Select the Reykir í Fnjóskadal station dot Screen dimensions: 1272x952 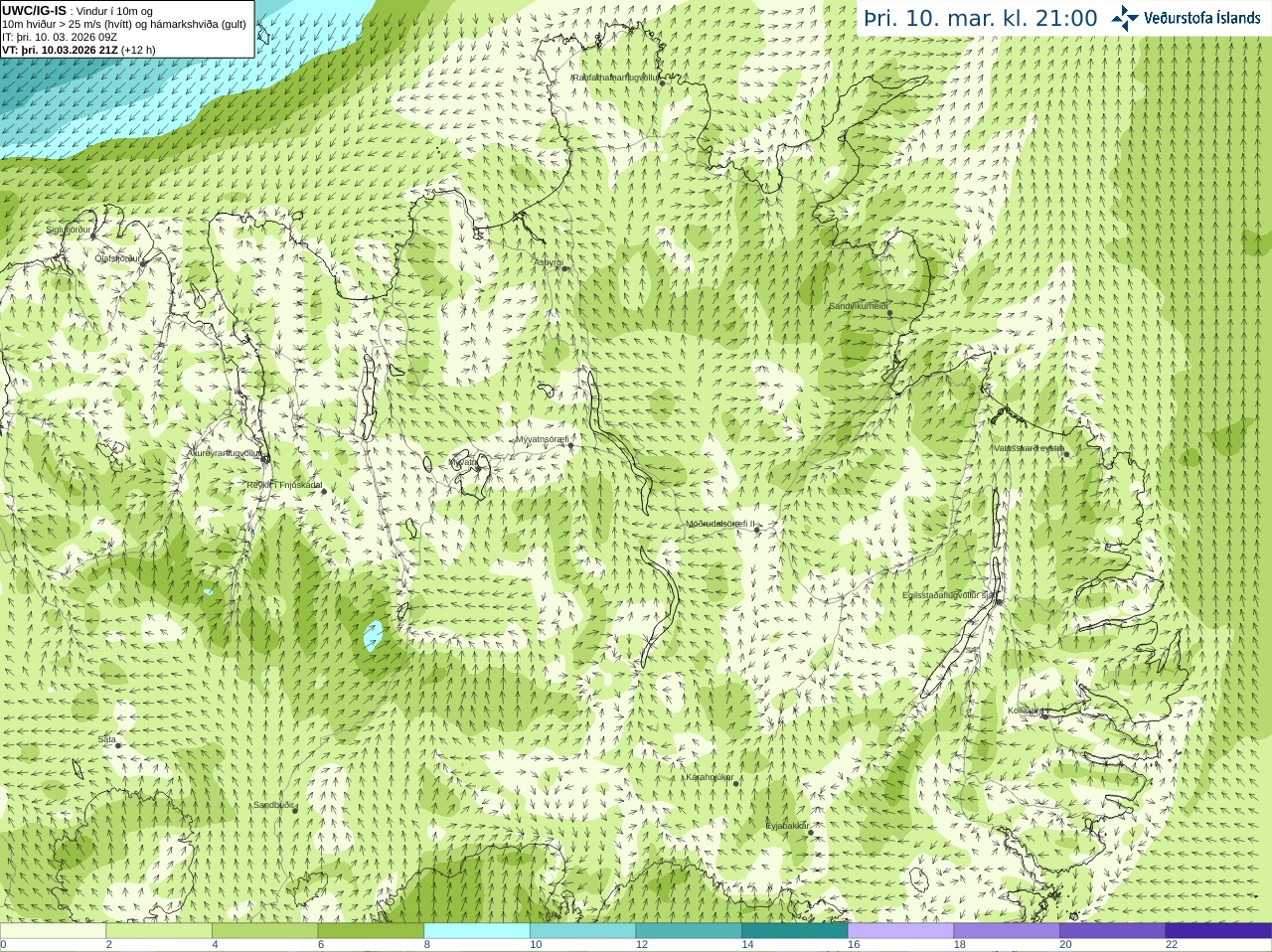click(x=324, y=491)
